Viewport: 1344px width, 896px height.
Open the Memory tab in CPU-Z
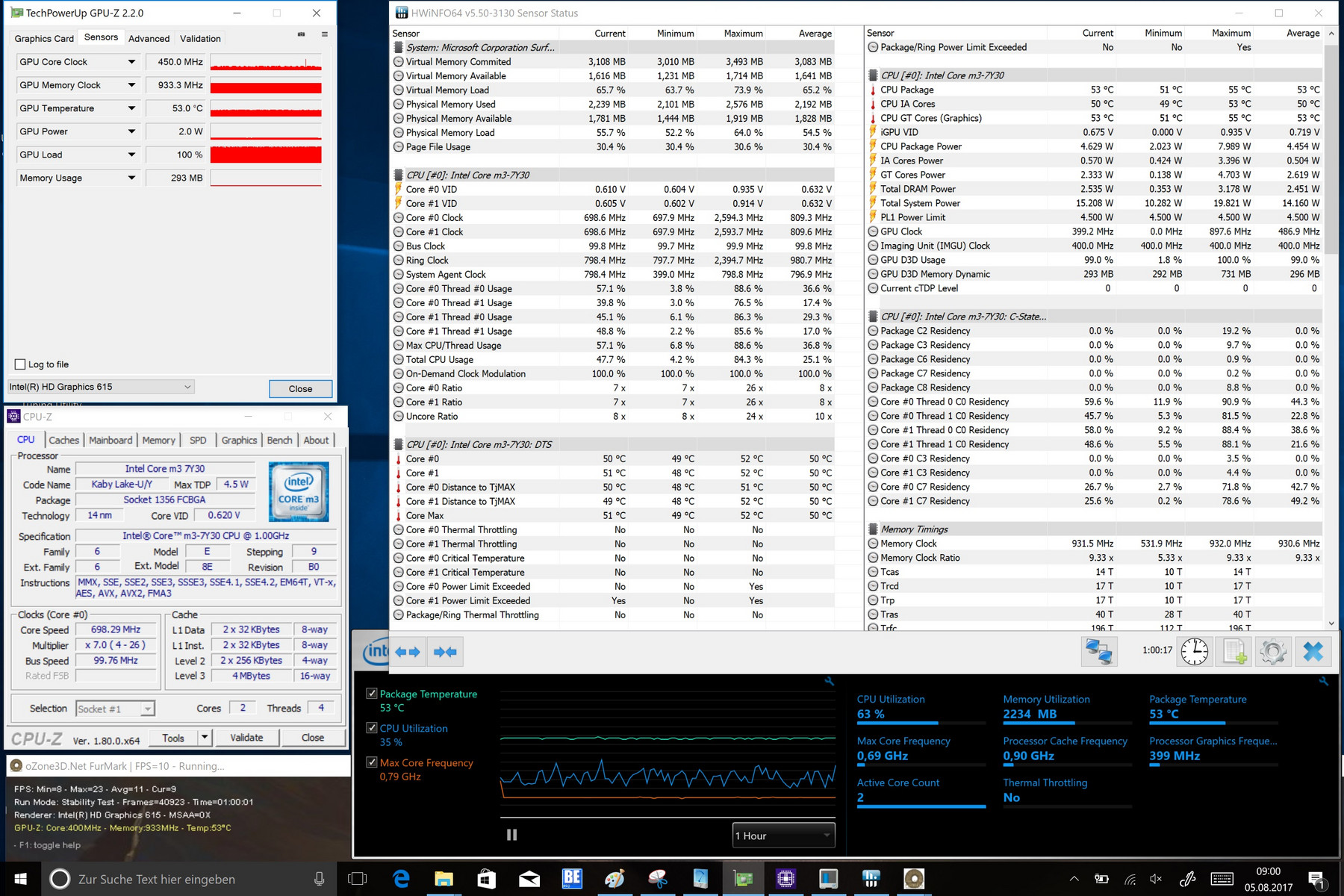tap(159, 441)
